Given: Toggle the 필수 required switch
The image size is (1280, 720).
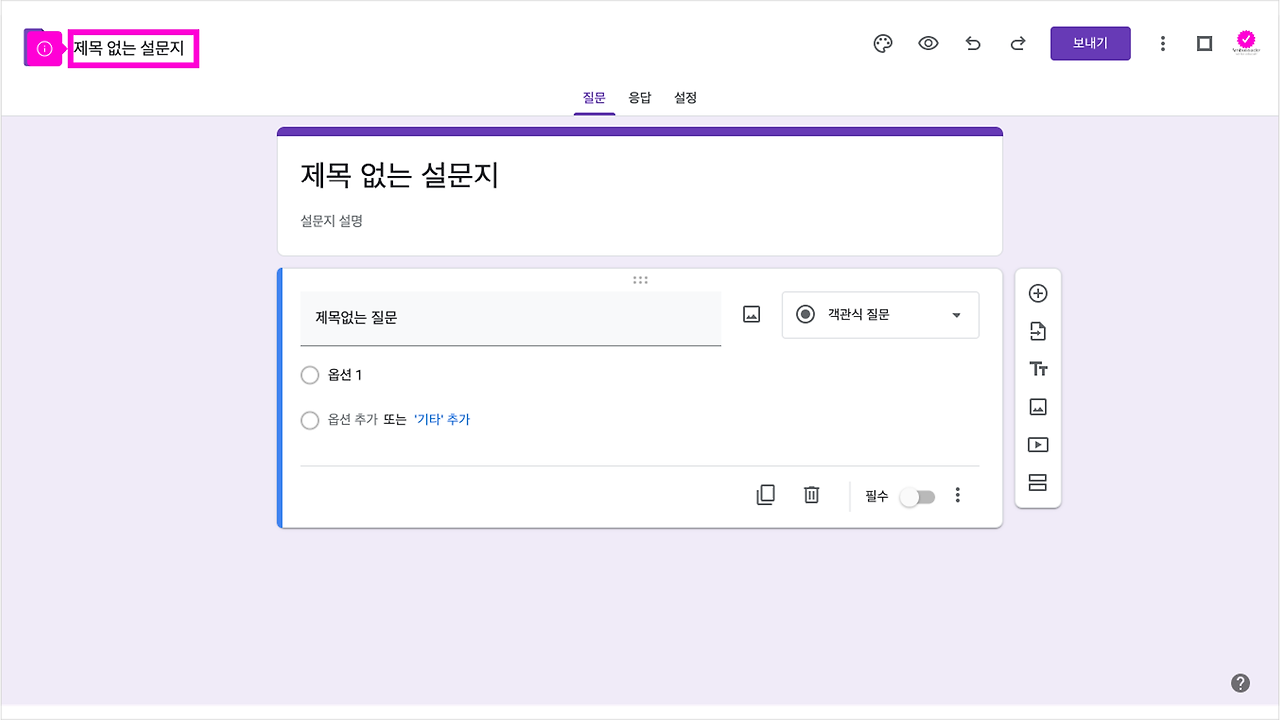Looking at the screenshot, I should point(916,496).
